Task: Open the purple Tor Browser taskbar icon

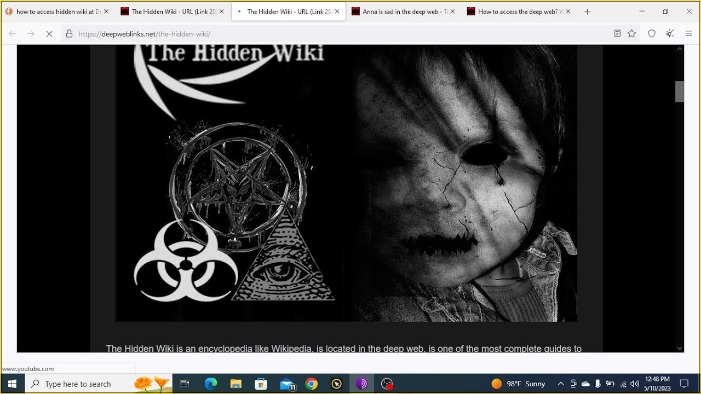Action: [362, 384]
